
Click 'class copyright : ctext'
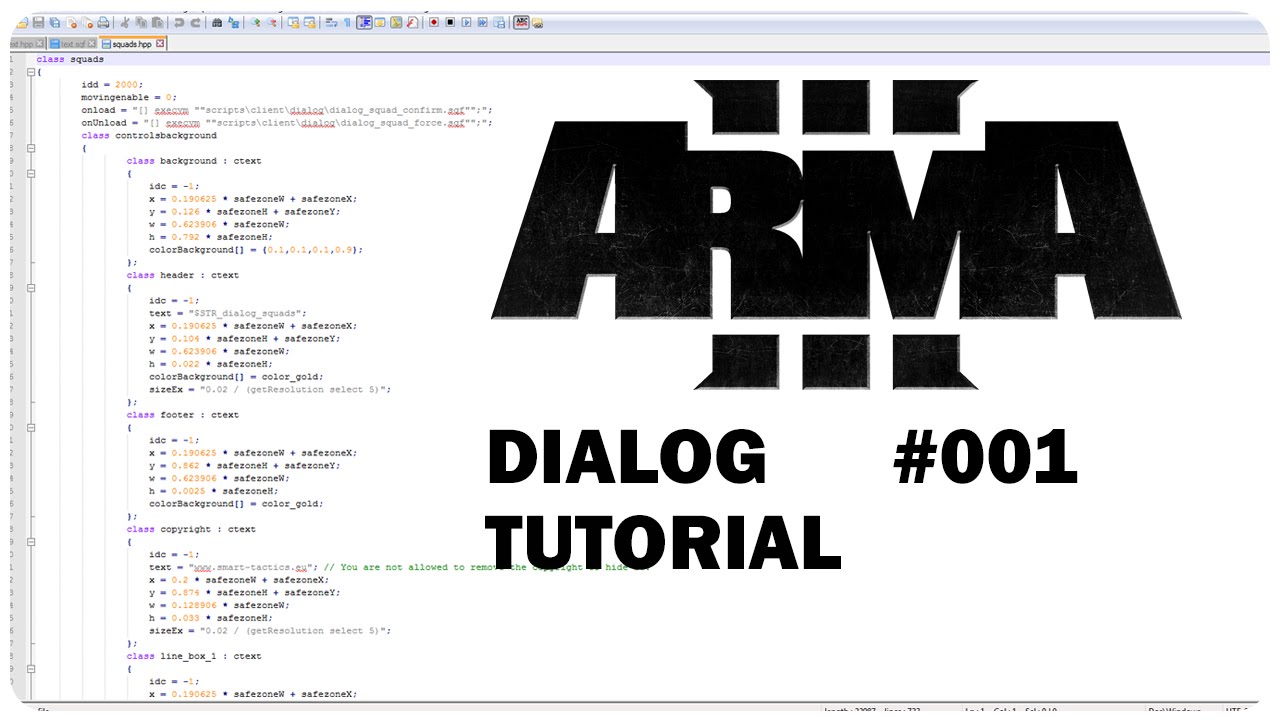click(x=191, y=529)
